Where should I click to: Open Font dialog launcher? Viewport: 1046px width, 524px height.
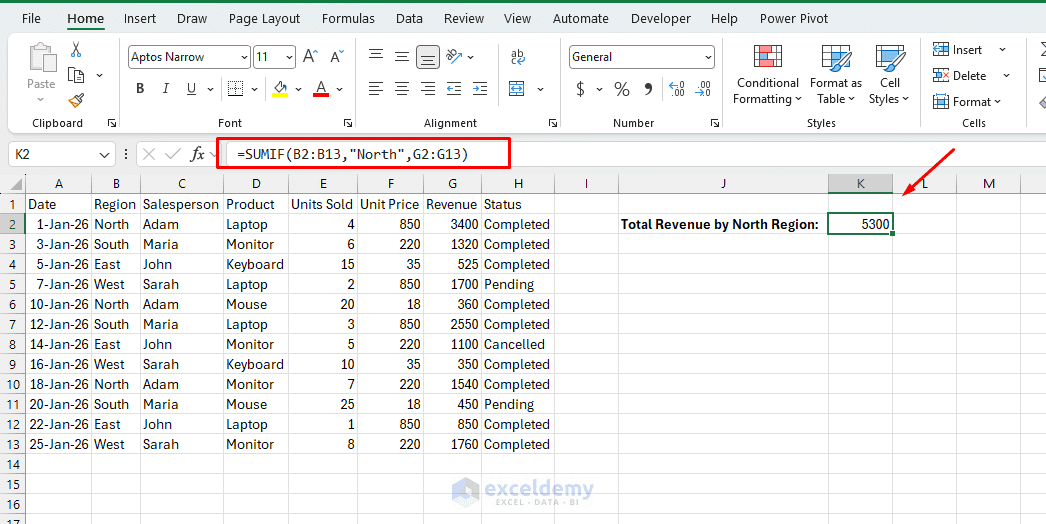click(348, 123)
